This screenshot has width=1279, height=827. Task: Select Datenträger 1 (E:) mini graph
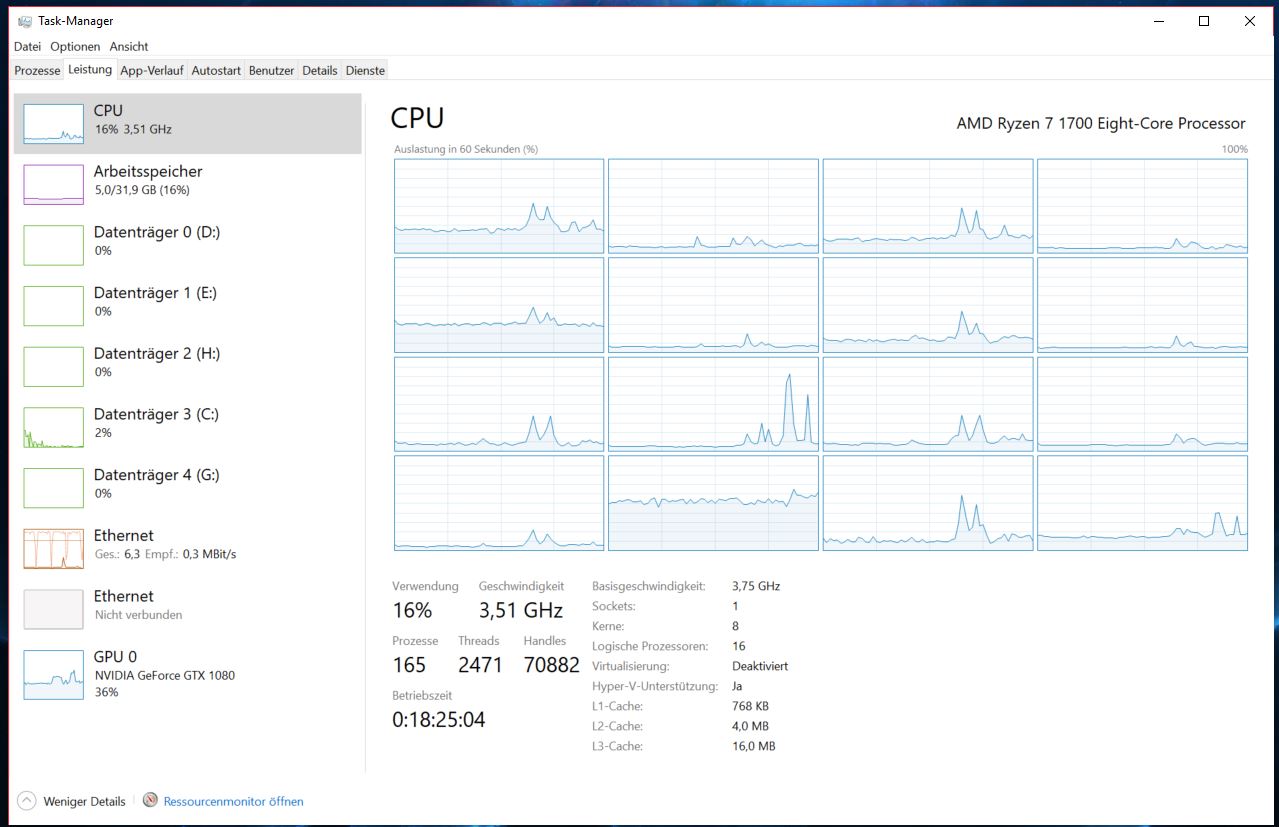[53, 306]
